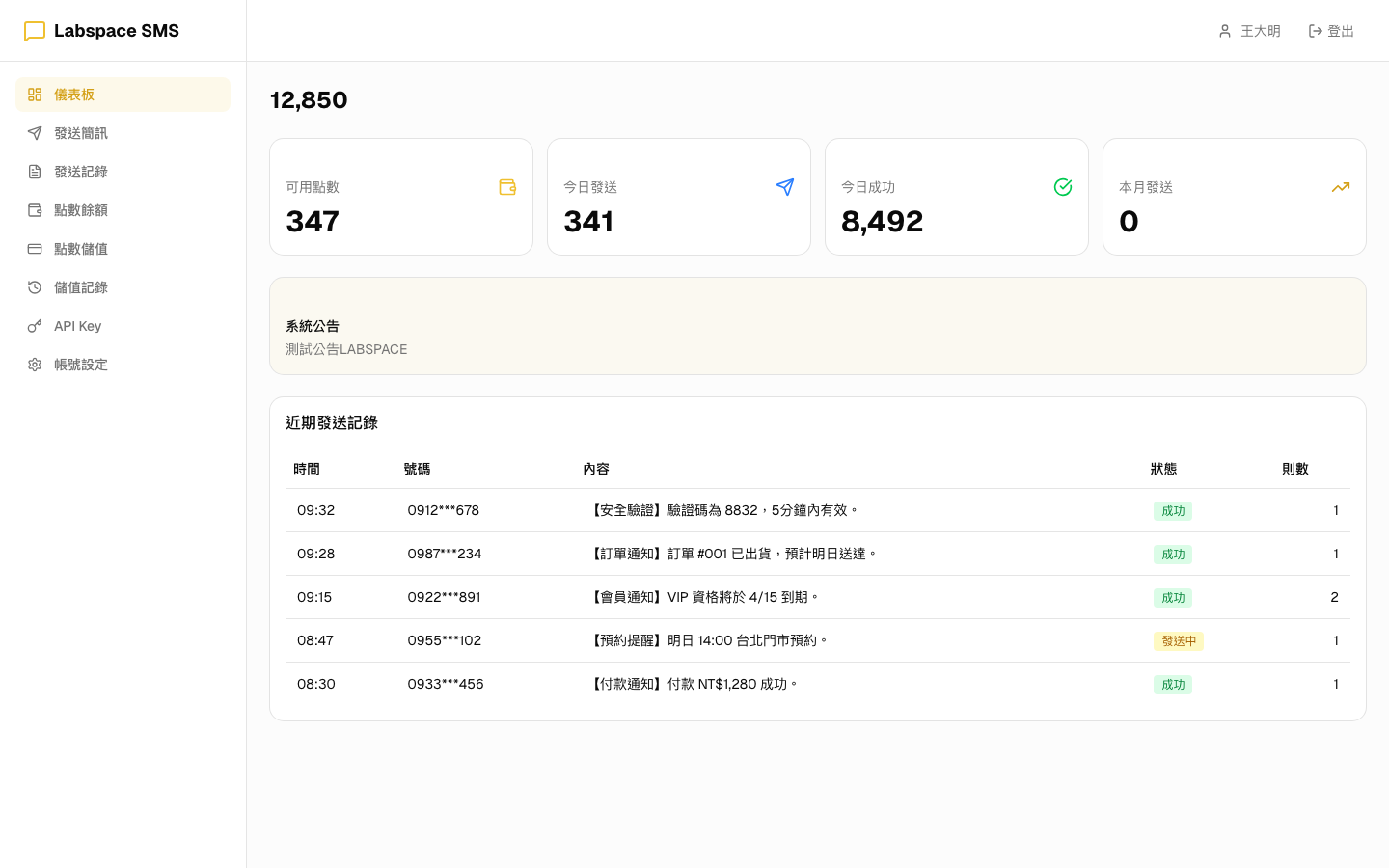Click the 系統公告 announcement banner
Viewport: 1389px width, 868px height.
[x=817, y=326]
